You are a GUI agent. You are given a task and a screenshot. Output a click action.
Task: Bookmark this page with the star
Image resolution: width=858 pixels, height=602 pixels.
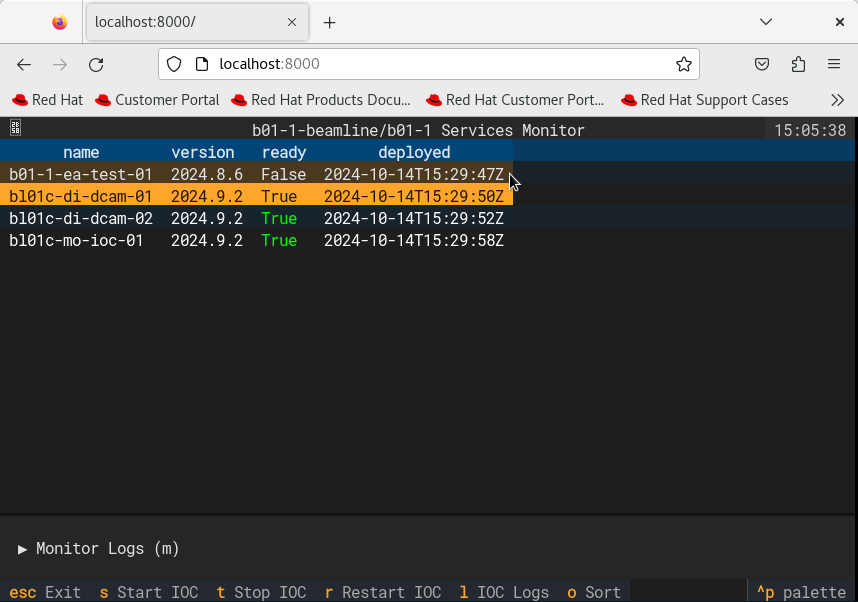click(x=683, y=64)
